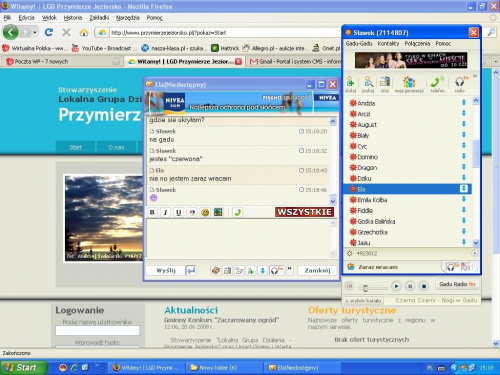Open the wybór kanału channel selector
This screenshot has height=375, width=500.
(363, 300)
